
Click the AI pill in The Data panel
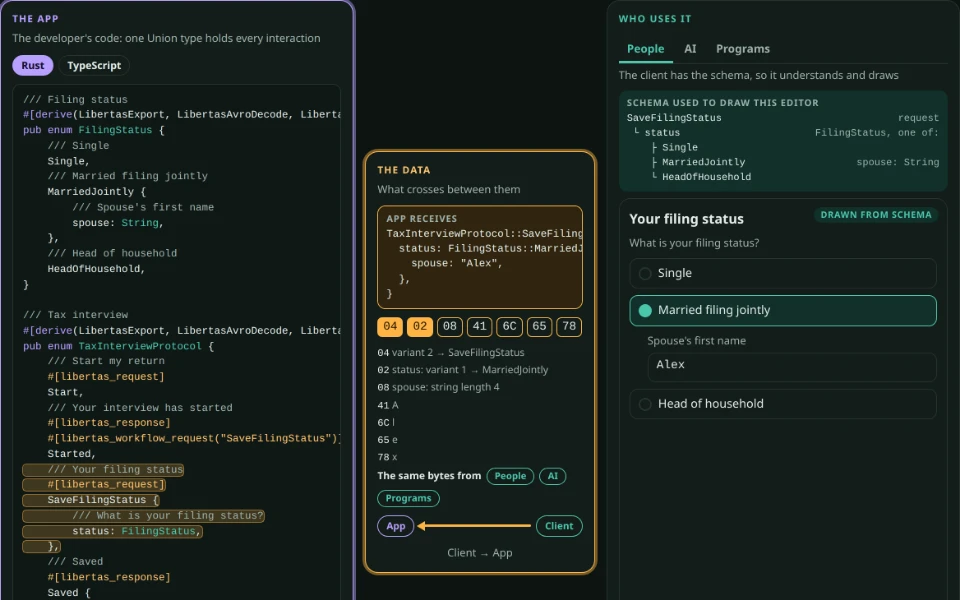[552, 476]
